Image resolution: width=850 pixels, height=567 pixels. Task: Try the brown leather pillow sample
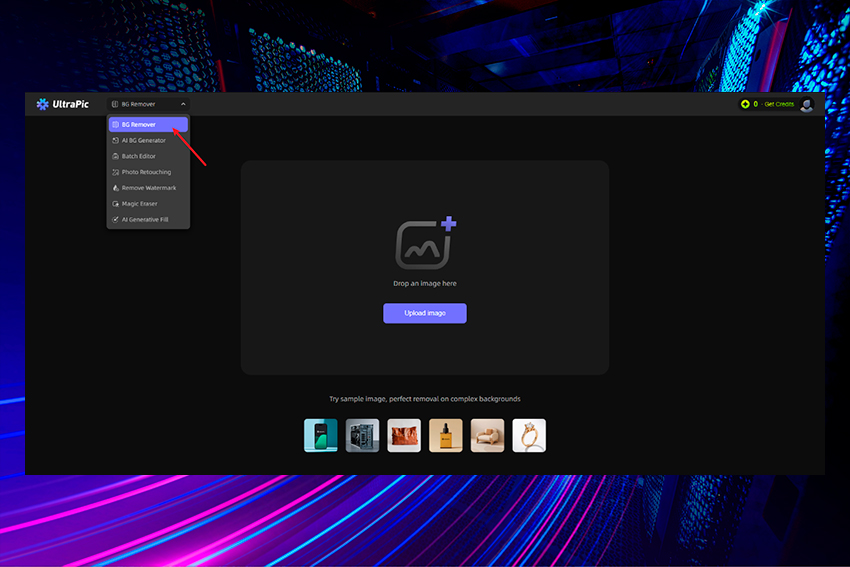point(404,435)
